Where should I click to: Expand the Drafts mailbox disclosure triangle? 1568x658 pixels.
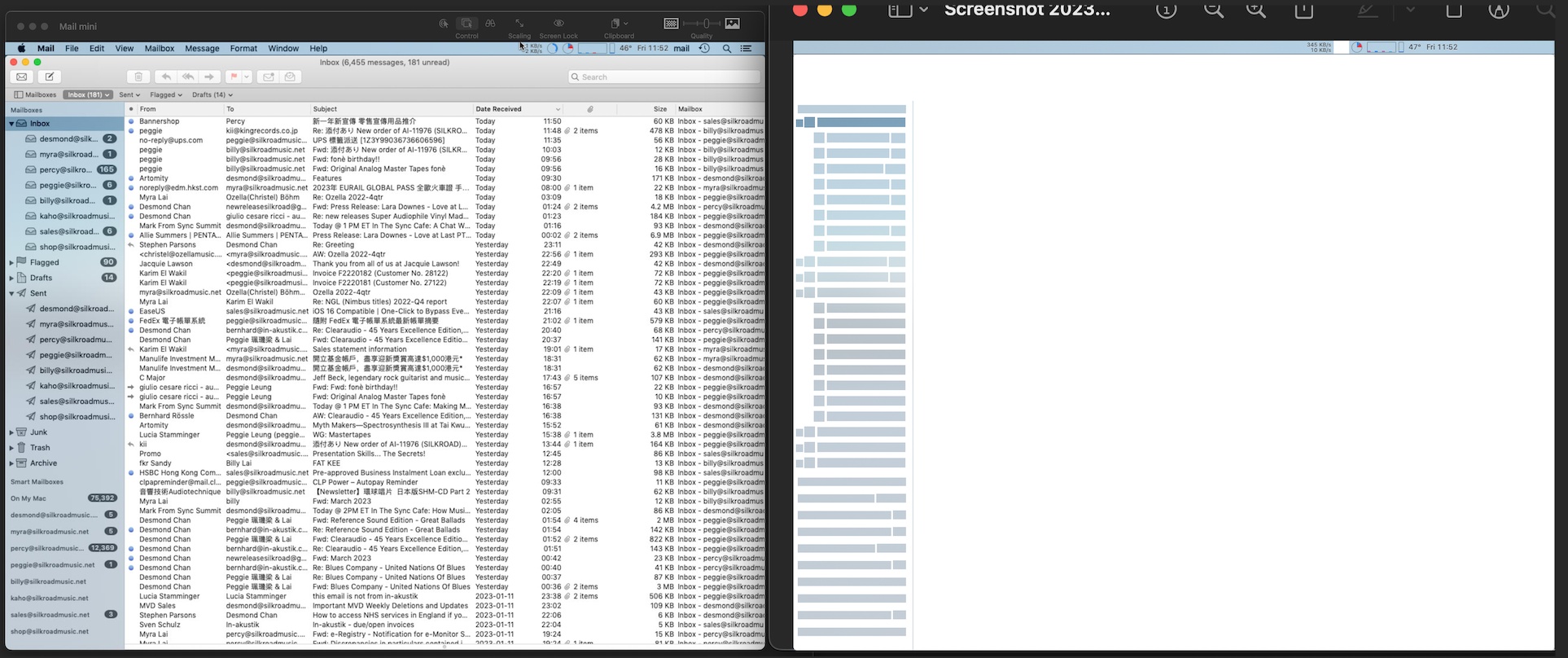(11, 278)
